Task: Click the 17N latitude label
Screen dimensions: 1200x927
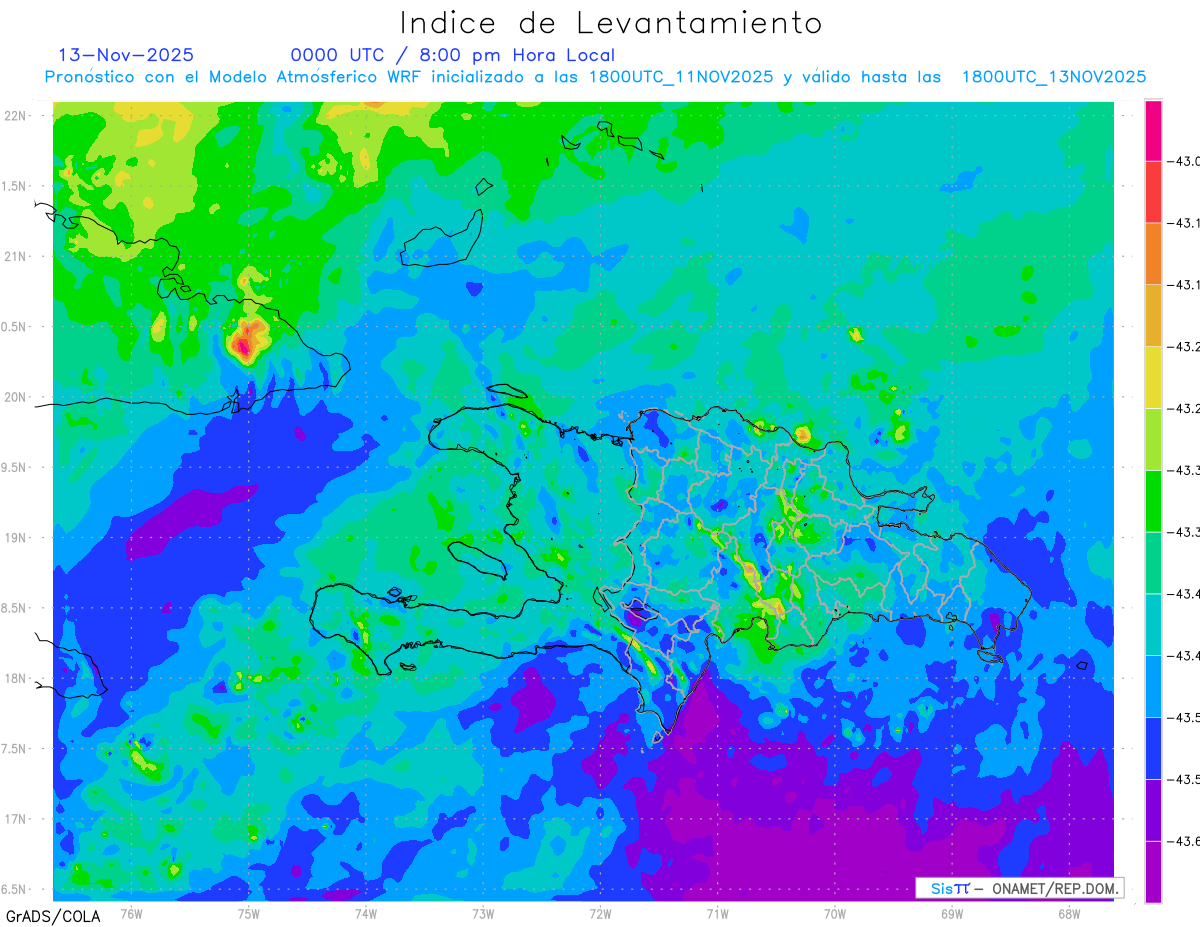Action: [17, 819]
